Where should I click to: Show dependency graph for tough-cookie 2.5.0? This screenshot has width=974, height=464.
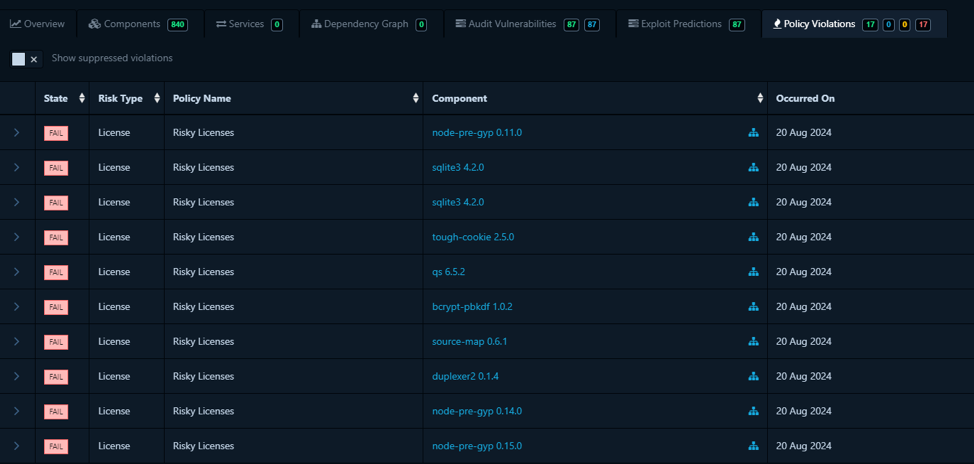753,237
